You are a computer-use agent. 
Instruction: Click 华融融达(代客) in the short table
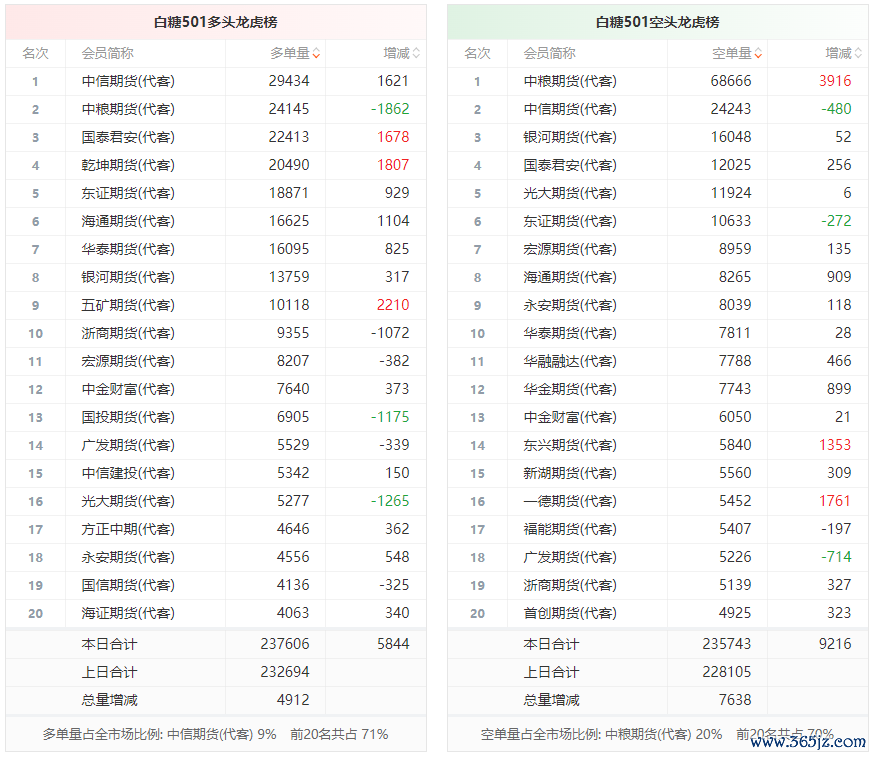click(x=570, y=361)
